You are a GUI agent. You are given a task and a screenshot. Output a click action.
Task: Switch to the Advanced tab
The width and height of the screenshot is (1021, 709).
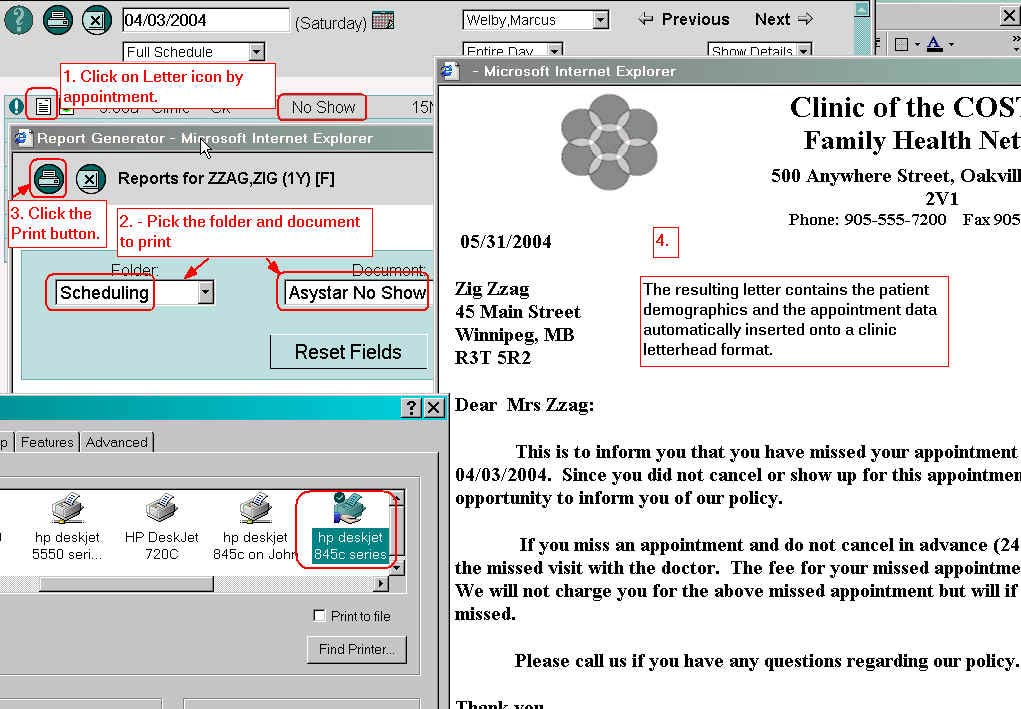coord(117,442)
